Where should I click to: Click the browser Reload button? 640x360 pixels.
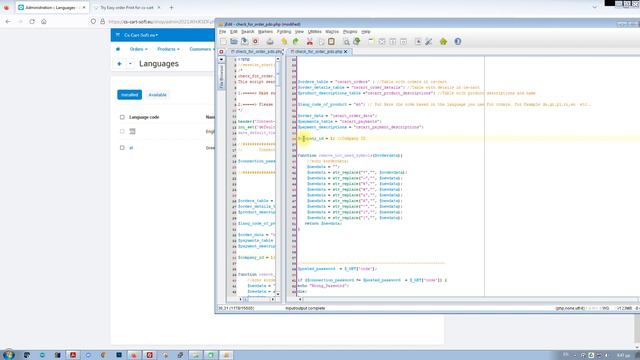[32, 21]
